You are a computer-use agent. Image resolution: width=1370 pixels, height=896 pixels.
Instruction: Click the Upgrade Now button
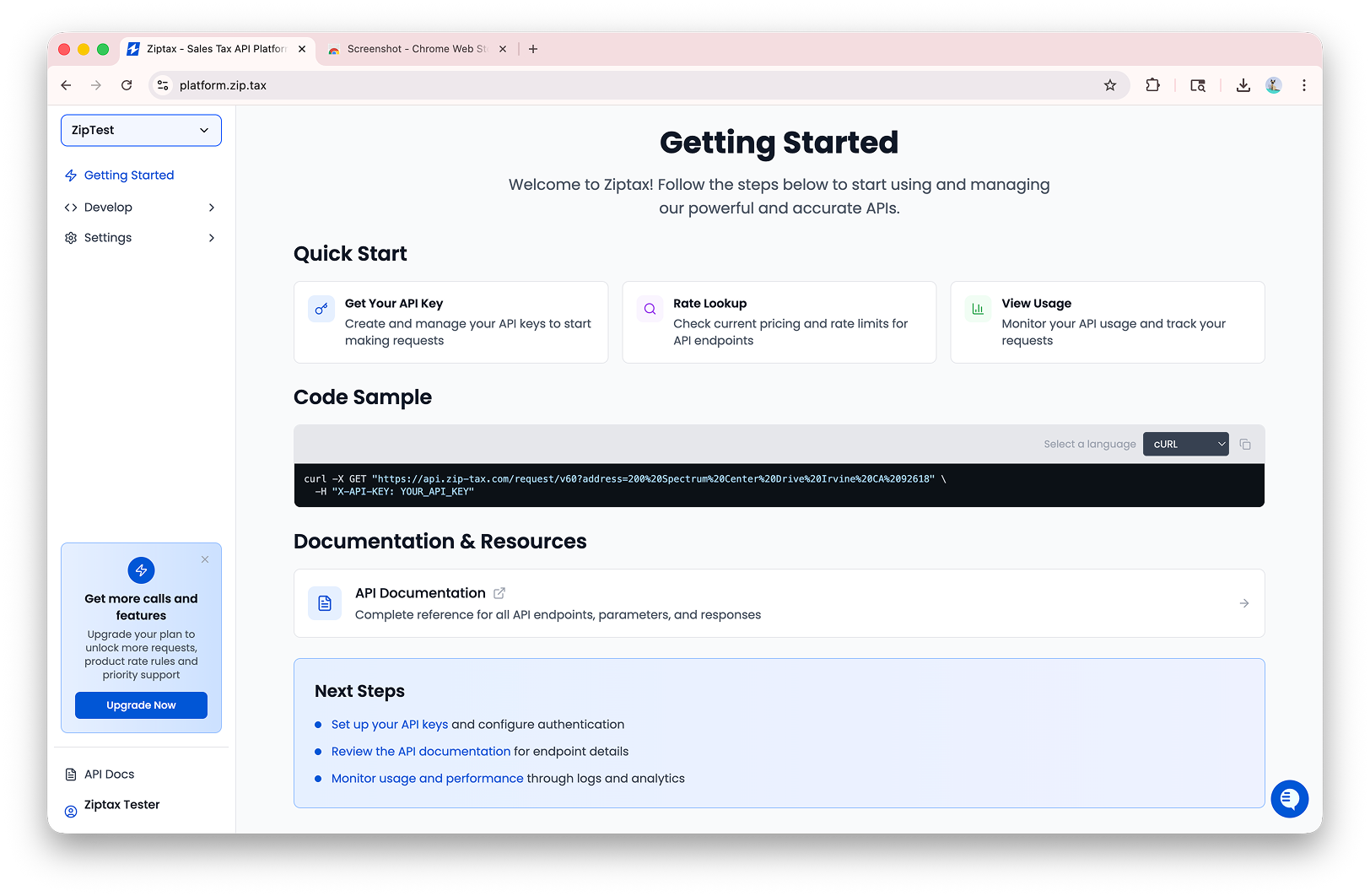pos(140,704)
